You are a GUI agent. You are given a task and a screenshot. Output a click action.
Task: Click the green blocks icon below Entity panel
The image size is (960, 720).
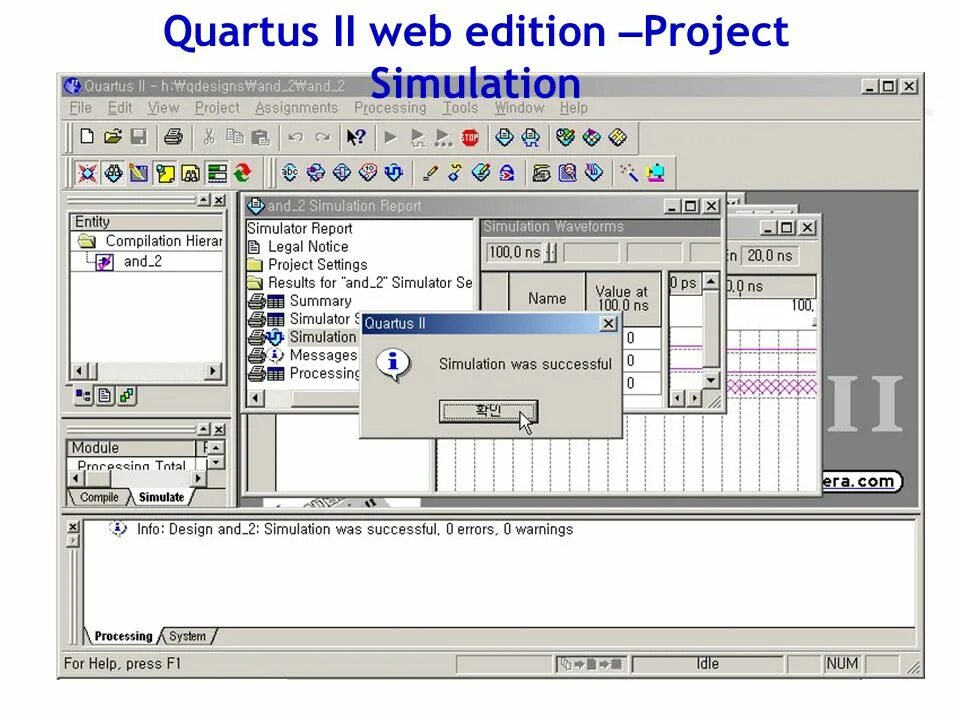point(127,396)
